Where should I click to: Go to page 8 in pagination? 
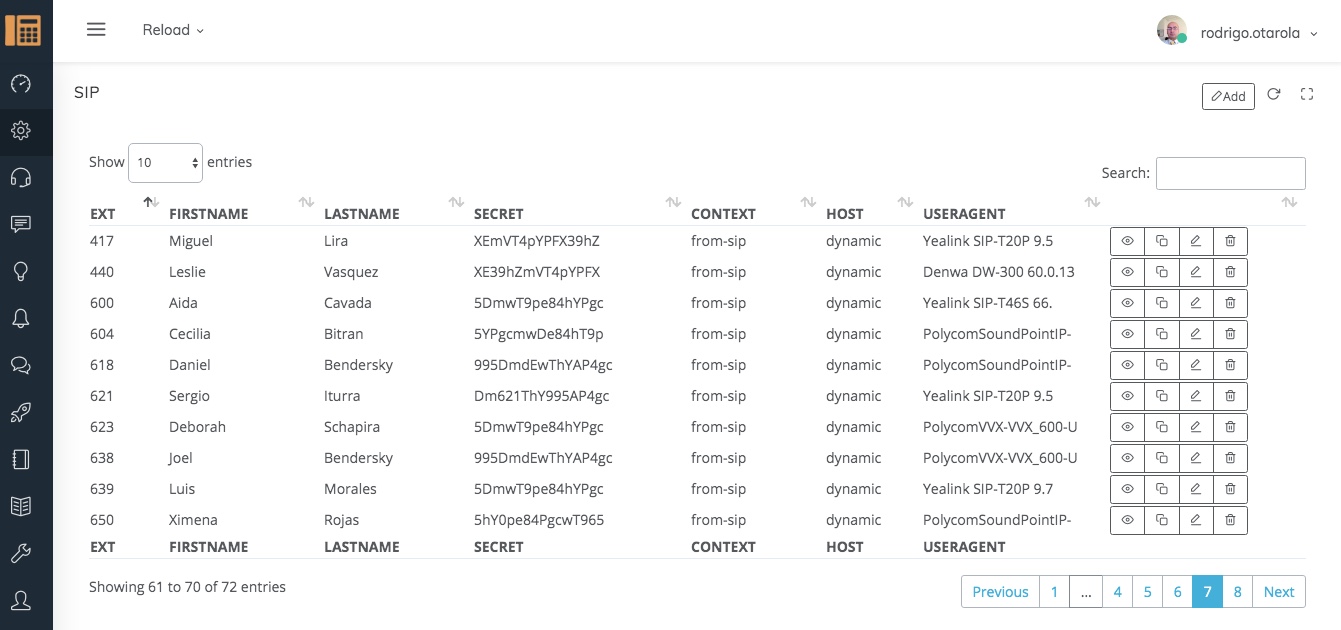[1237, 592]
